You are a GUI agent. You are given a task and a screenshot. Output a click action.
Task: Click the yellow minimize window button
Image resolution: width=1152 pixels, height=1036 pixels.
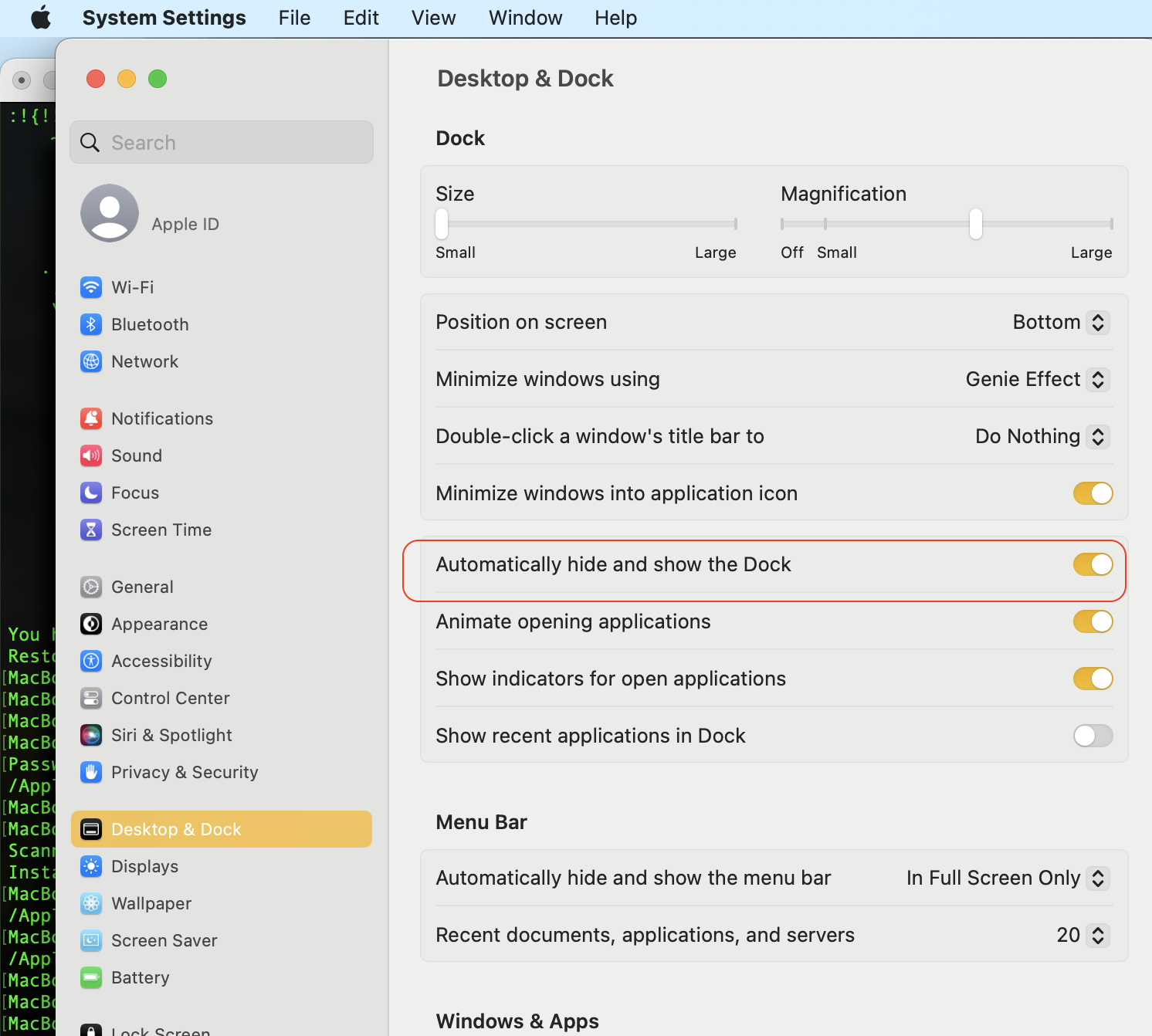(127, 79)
